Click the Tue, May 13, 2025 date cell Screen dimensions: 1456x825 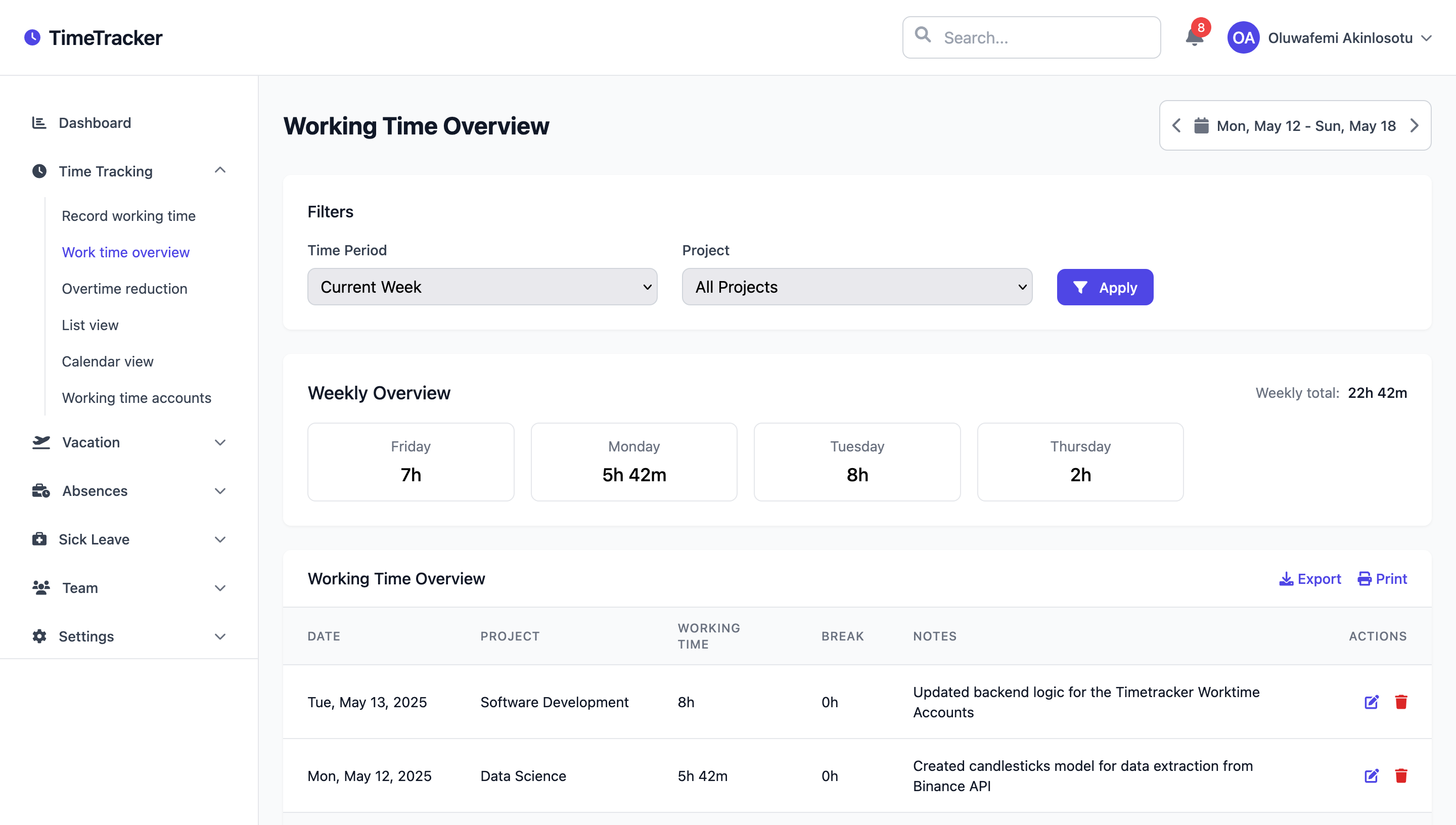[x=367, y=702]
